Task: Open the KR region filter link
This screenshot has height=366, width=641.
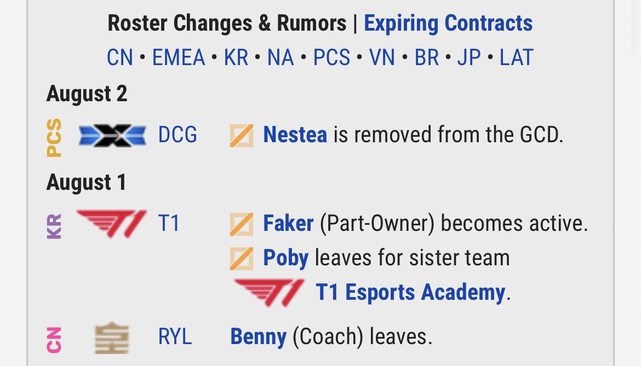Action: pyautogui.click(x=236, y=57)
